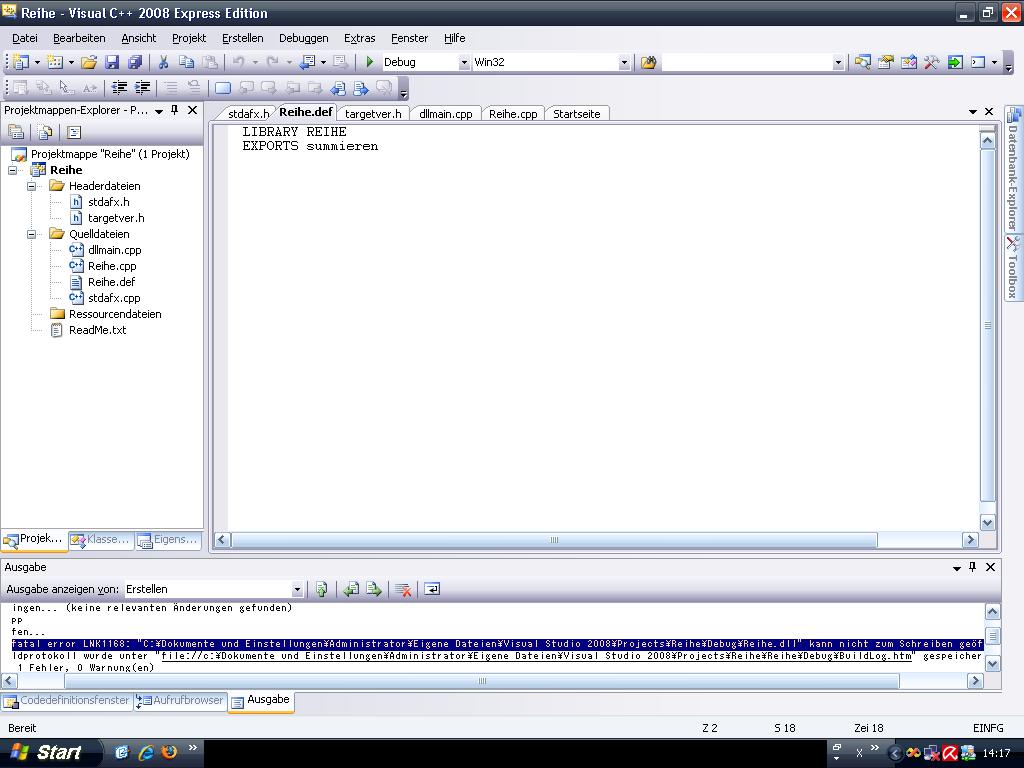The height and width of the screenshot is (768, 1024).
Task: Click the Open File folder icon
Action: point(89,62)
